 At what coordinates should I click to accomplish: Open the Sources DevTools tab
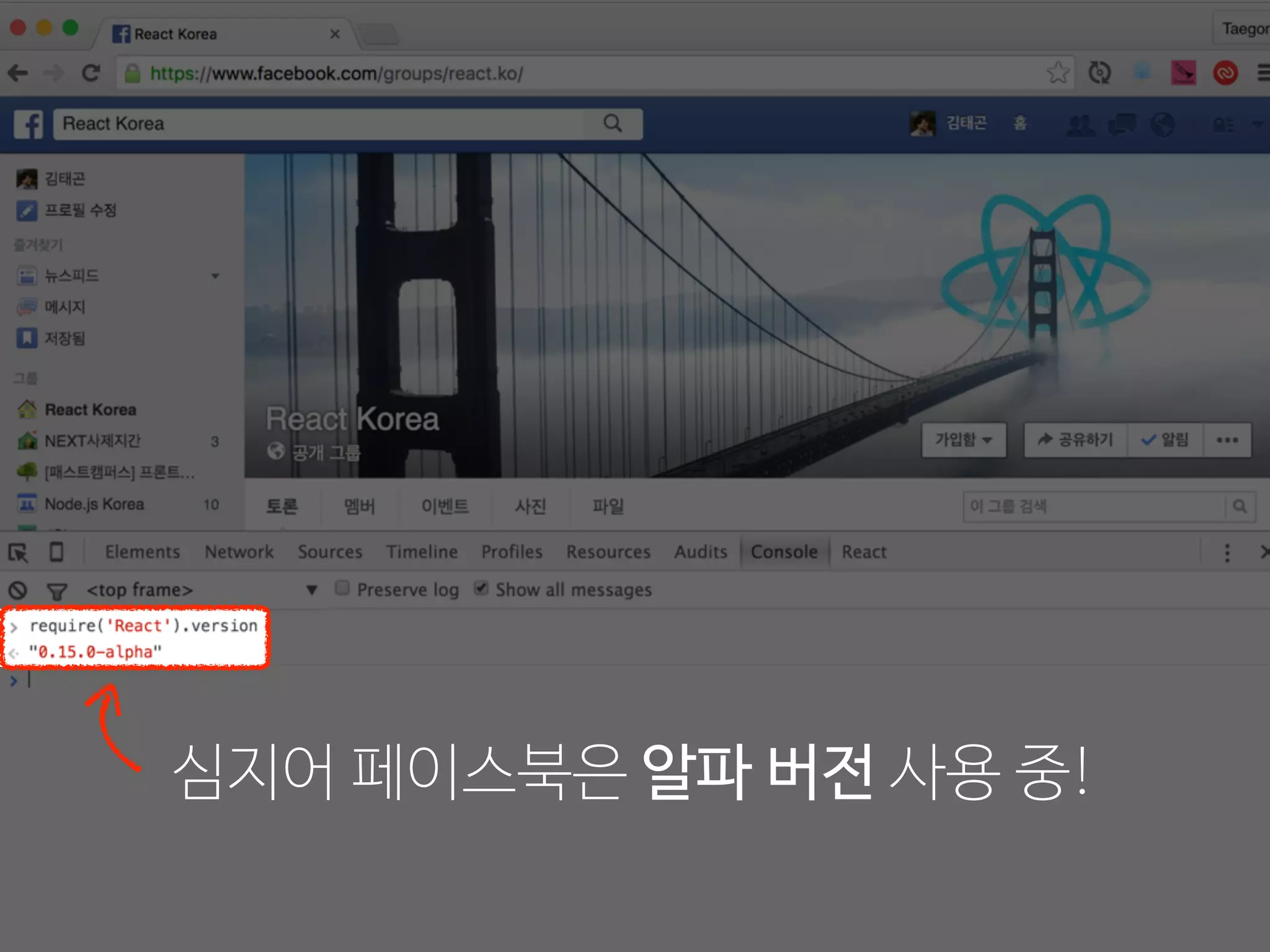pyautogui.click(x=330, y=552)
